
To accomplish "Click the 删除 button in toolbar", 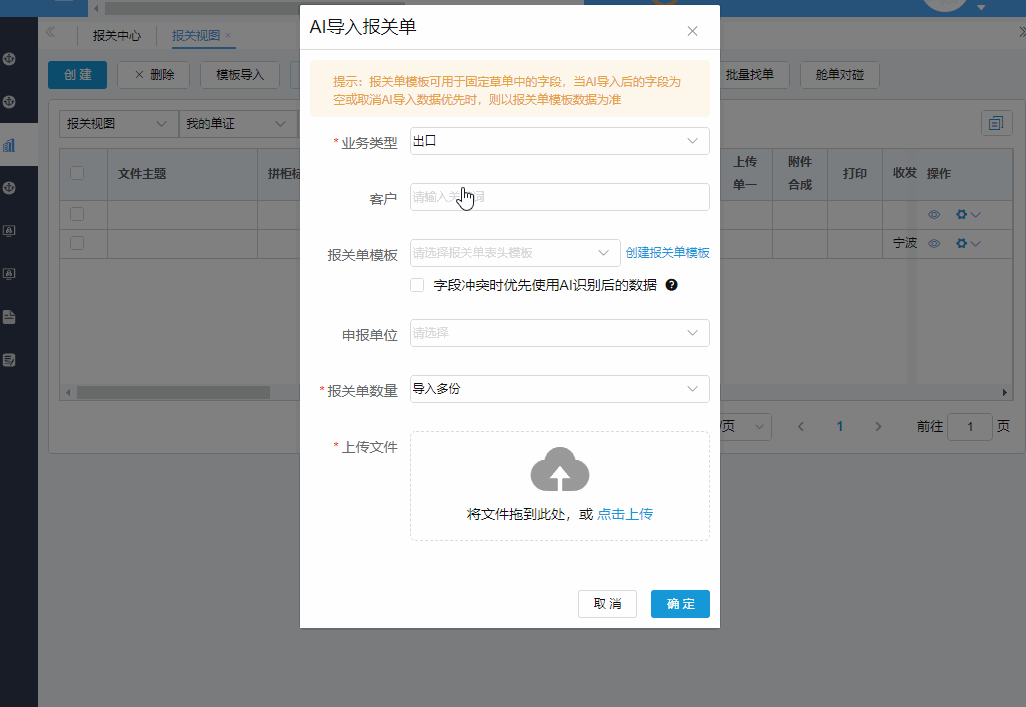I will click(x=154, y=75).
